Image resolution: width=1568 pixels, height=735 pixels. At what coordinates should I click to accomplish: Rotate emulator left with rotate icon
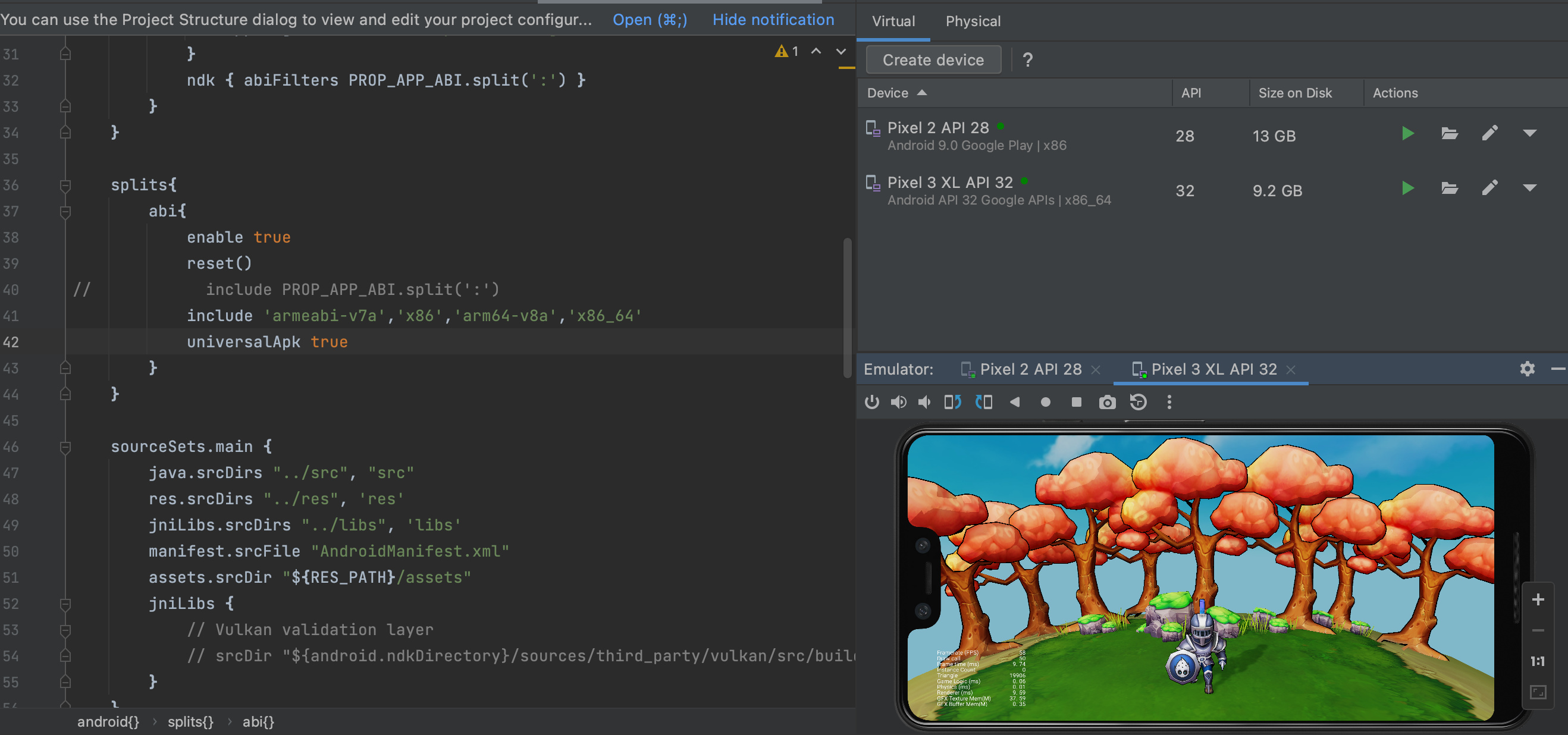click(952, 402)
